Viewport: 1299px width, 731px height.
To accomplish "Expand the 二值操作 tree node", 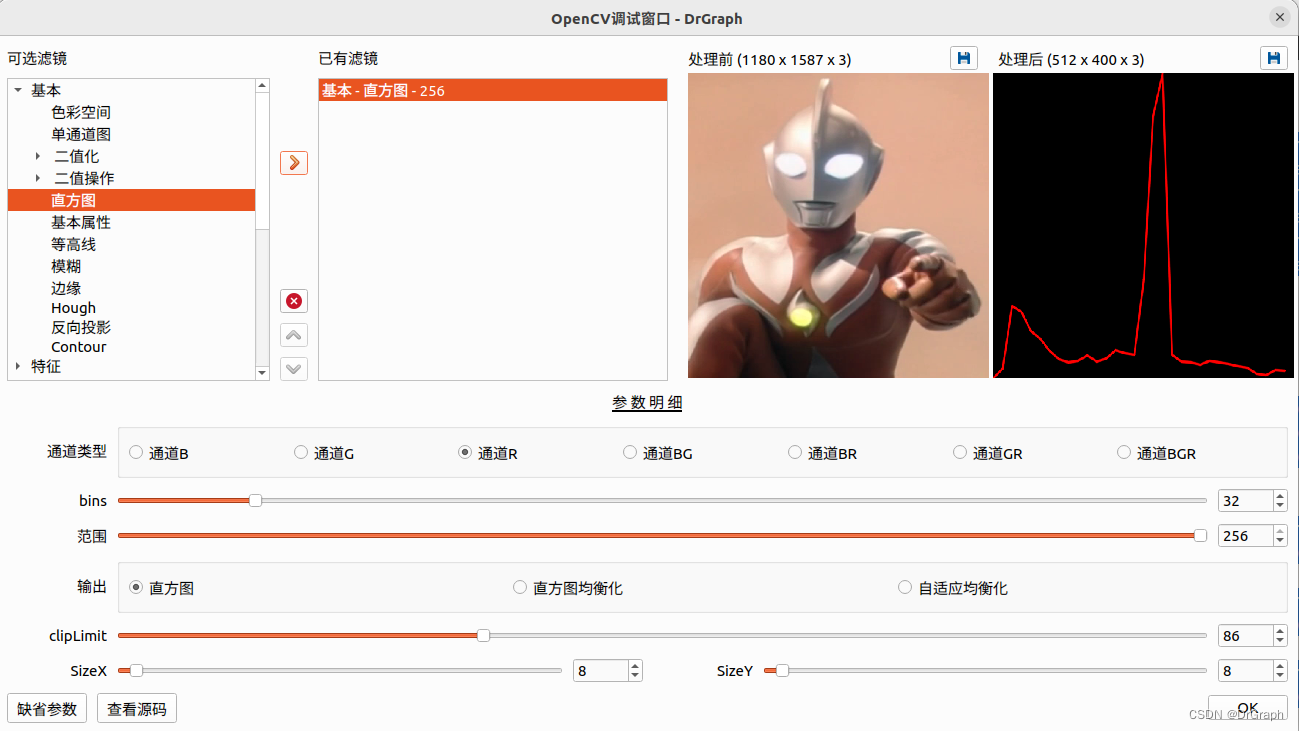I will (38, 178).
